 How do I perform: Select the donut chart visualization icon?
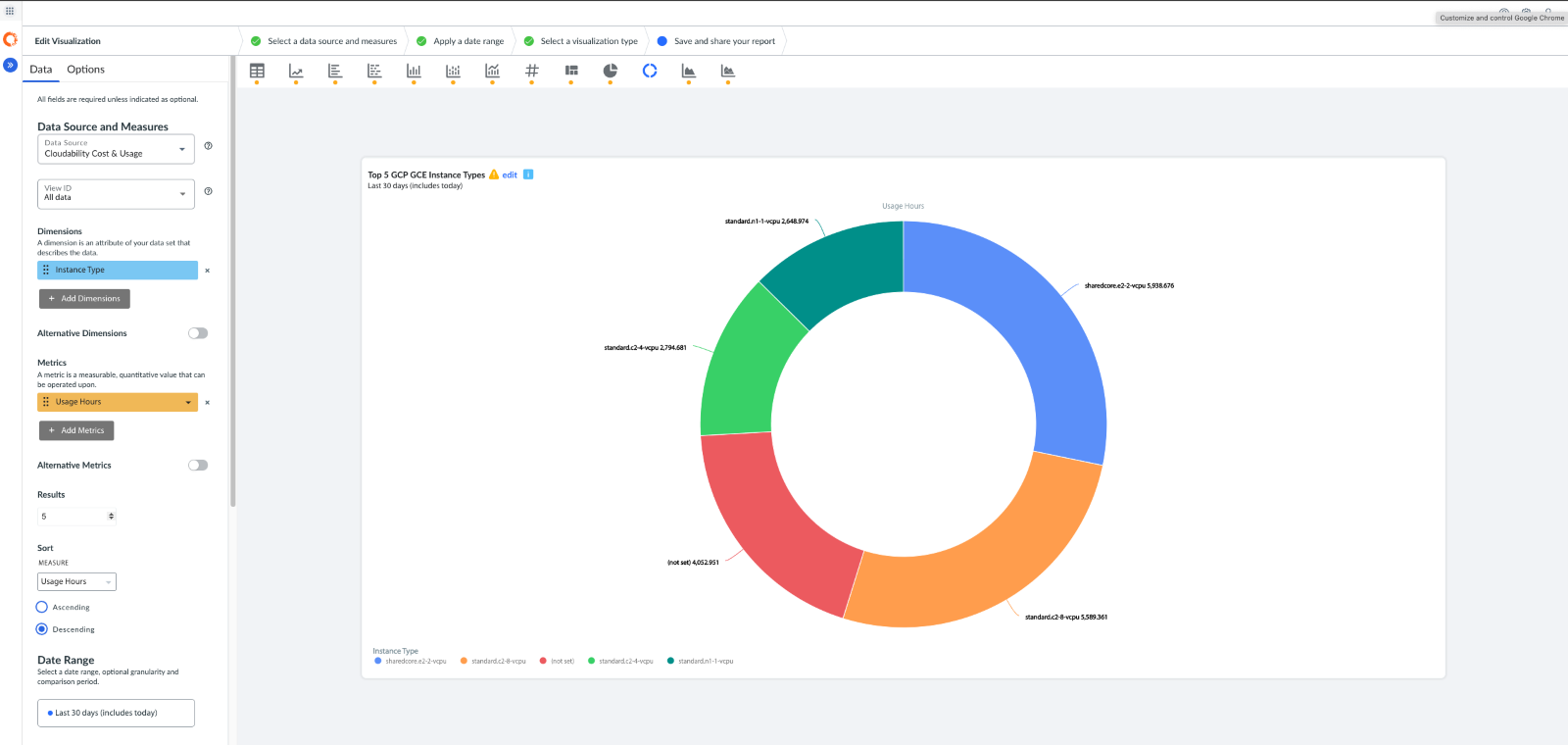coord(650,71)
